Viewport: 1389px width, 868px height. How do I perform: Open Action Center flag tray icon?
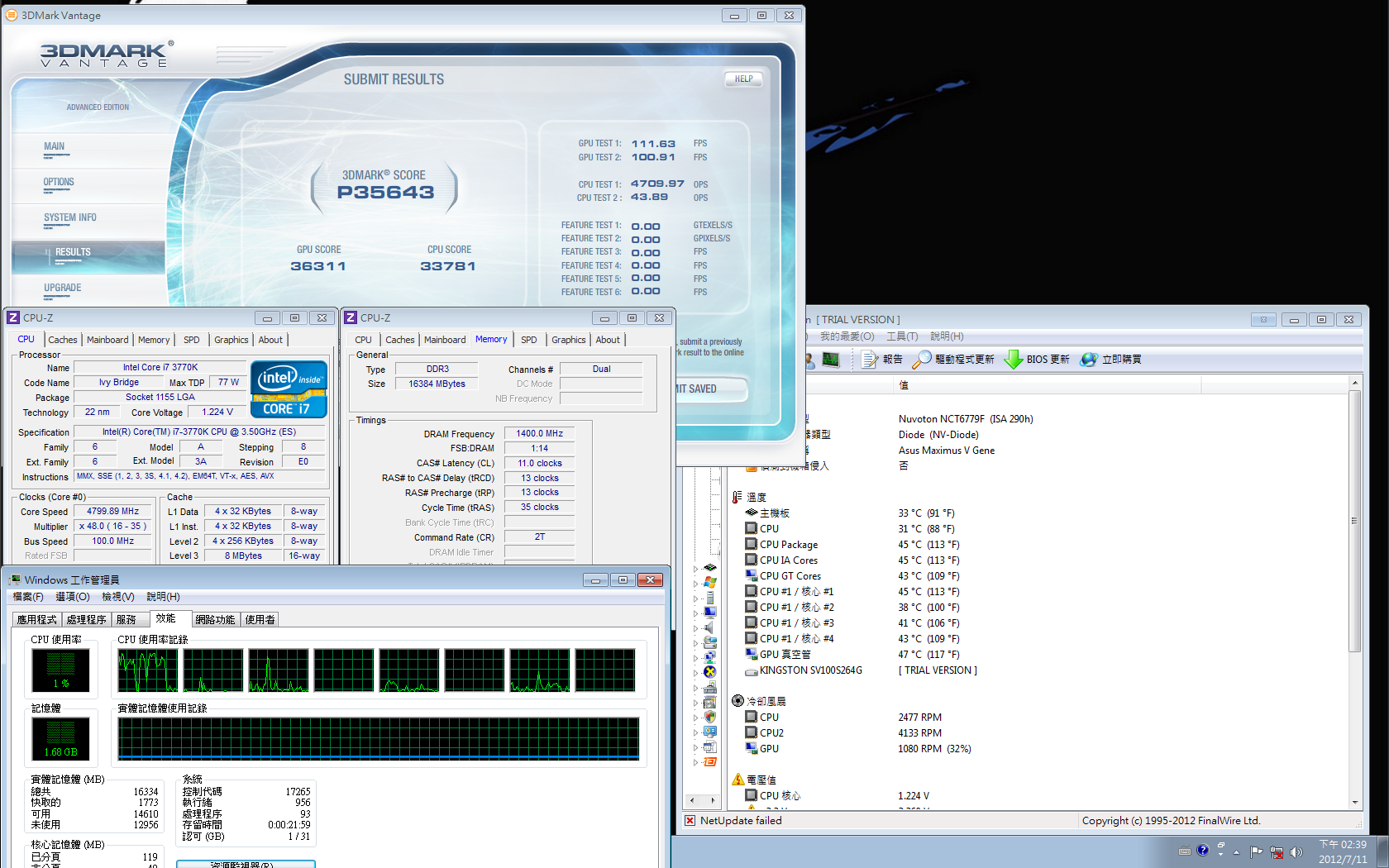(x=1256, y=852)
